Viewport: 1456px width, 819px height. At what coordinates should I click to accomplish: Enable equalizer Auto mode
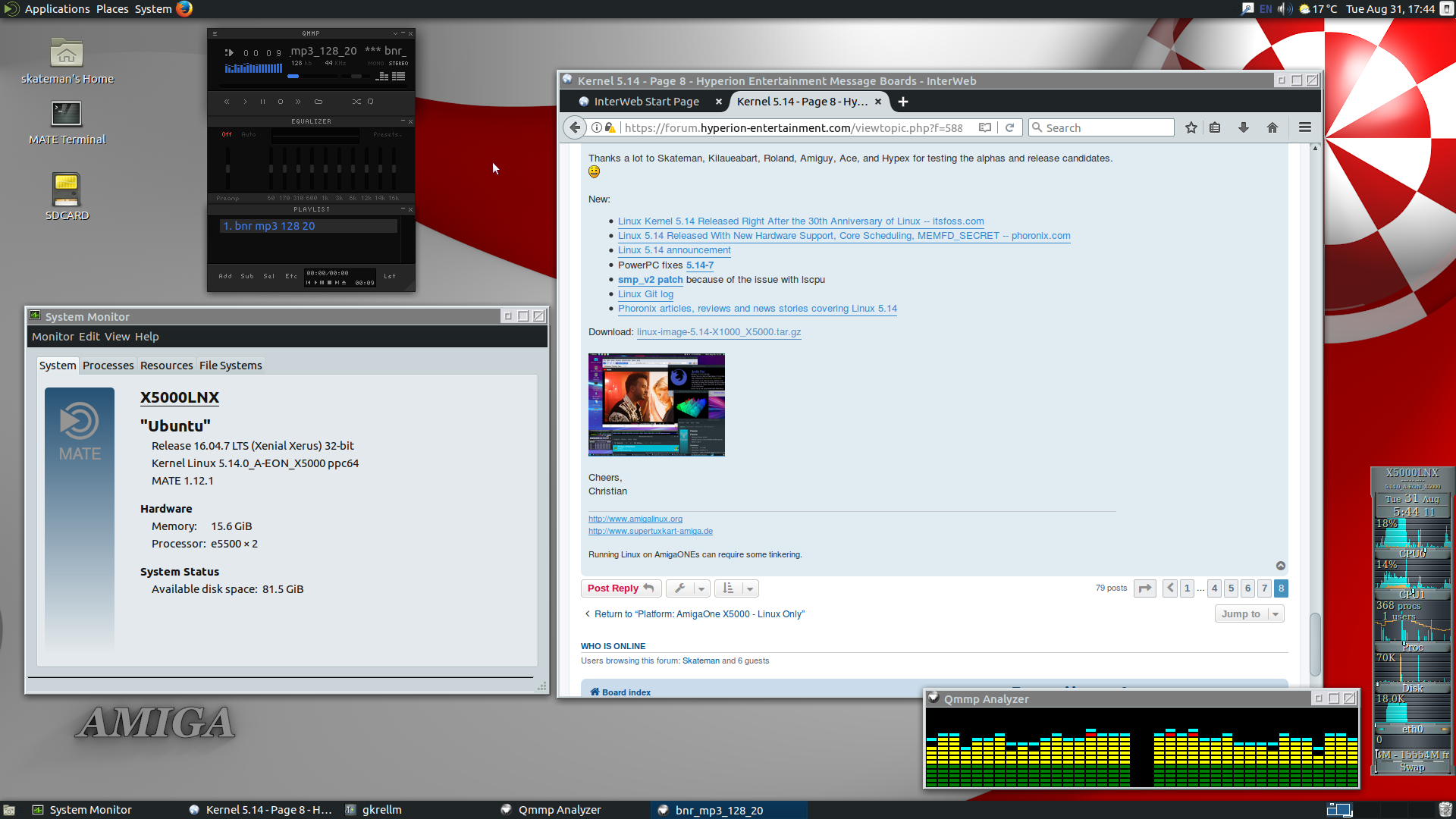(x=249, y=134)
